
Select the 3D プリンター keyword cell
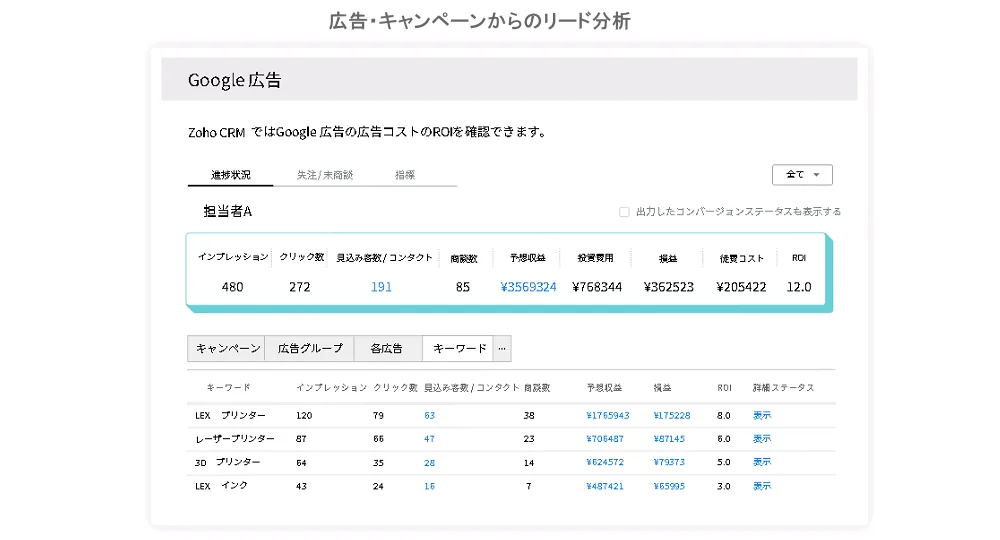pyautogui.click(x=227, y=462)
